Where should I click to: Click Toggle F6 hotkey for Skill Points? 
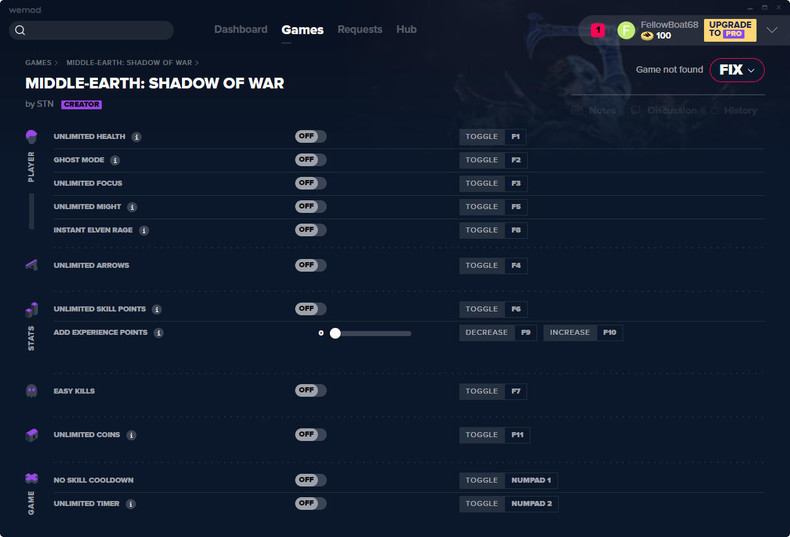click(x=493, y=309)
